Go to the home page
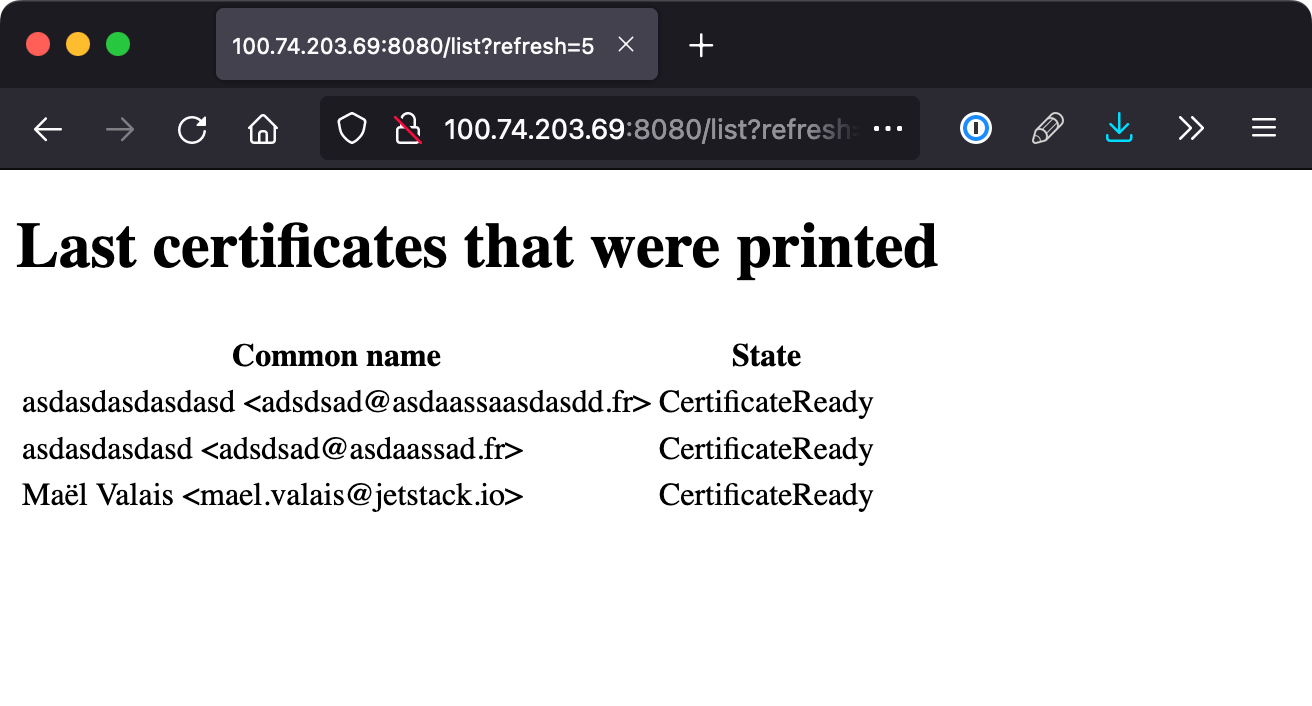Image resolution: width=1312 pixels, height=706 pixels. pos(263,129)
